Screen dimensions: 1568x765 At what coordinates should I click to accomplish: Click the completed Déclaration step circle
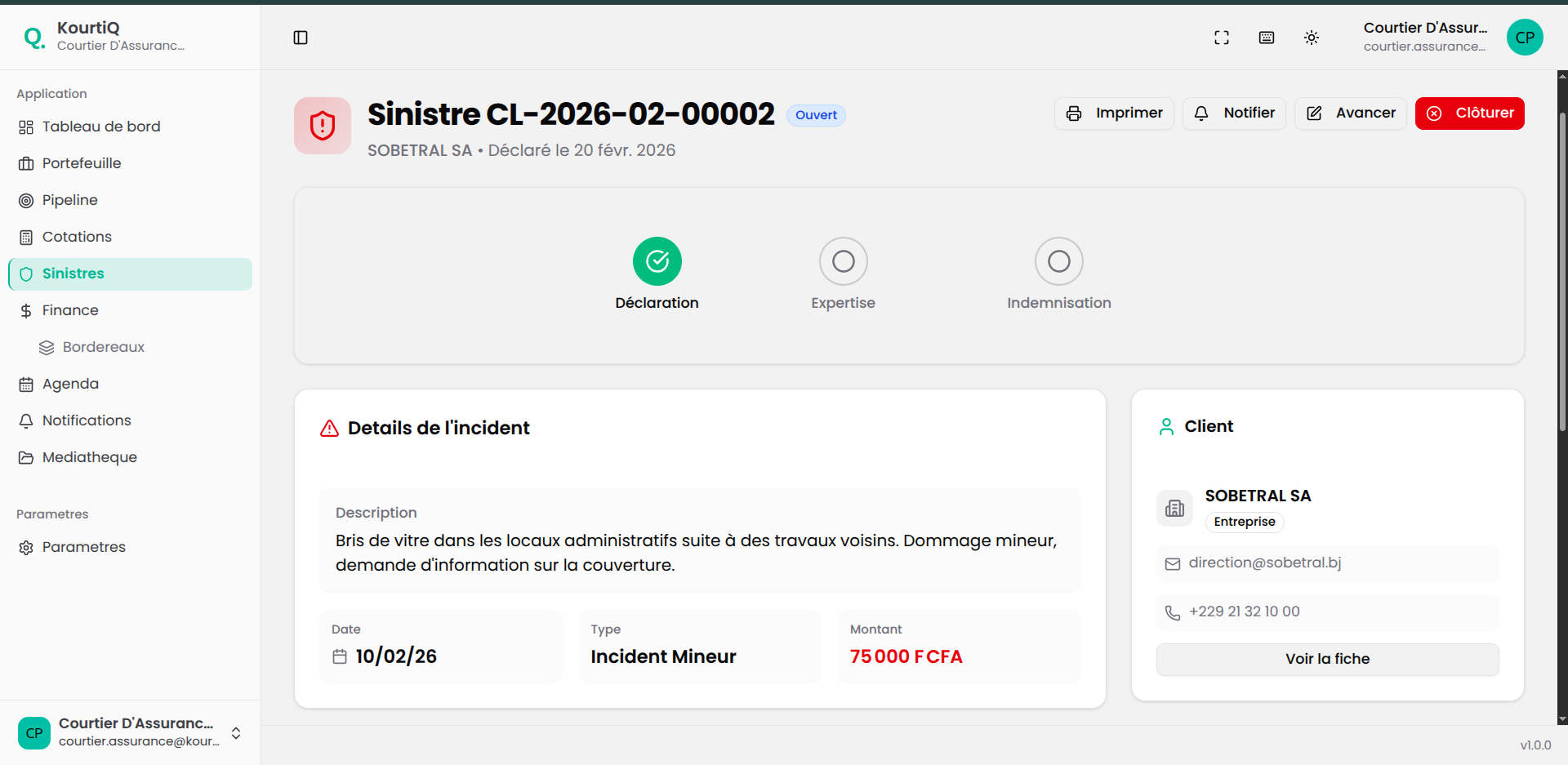657,261
